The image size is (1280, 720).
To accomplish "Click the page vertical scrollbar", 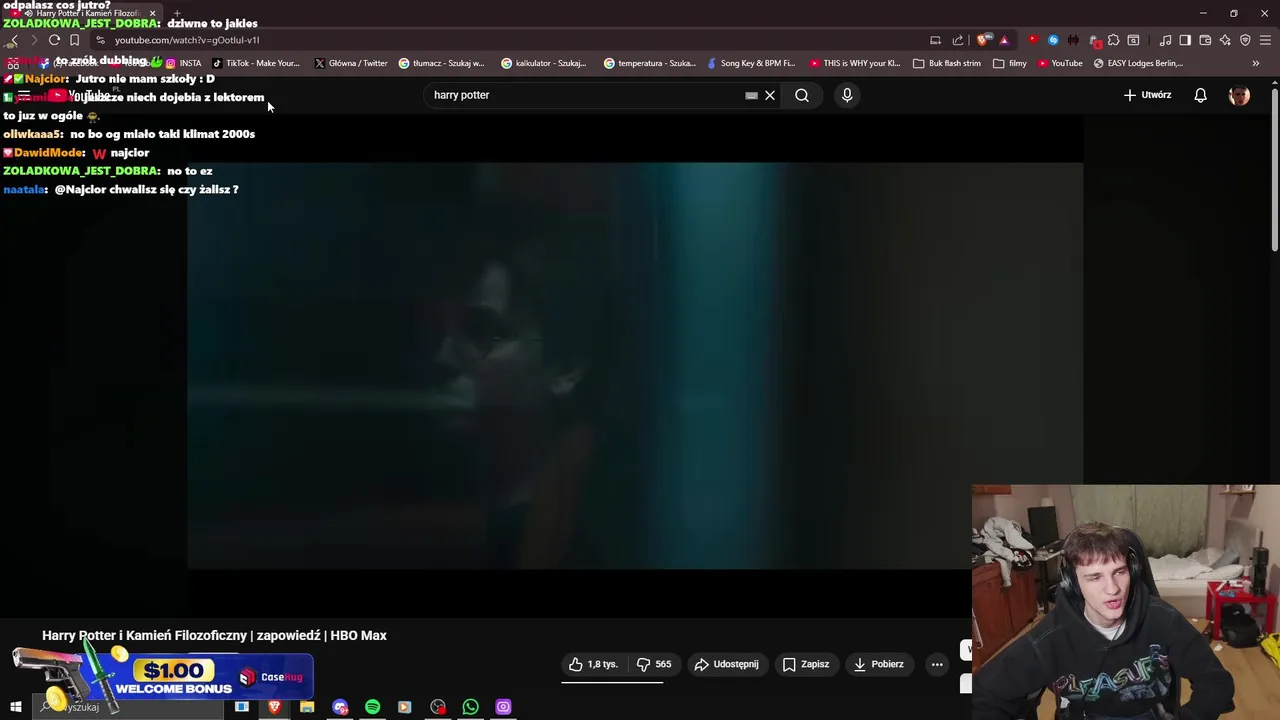I will click(x=1274, y=170).
